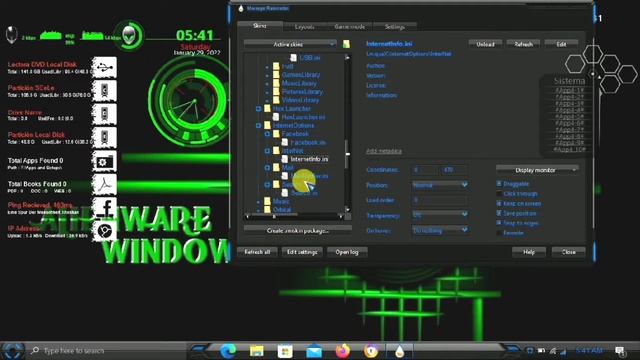Click the Refresh button
Image resolution: width=640 pixels, height=360 pixels.
coord(523,44)
